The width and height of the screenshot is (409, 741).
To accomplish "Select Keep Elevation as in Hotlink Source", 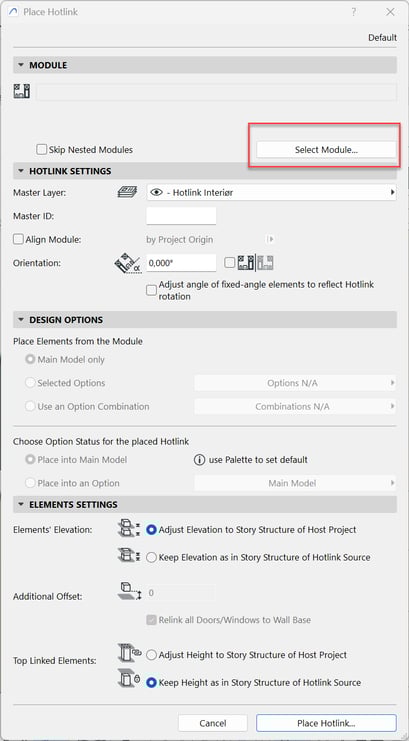I will (151, 558).
